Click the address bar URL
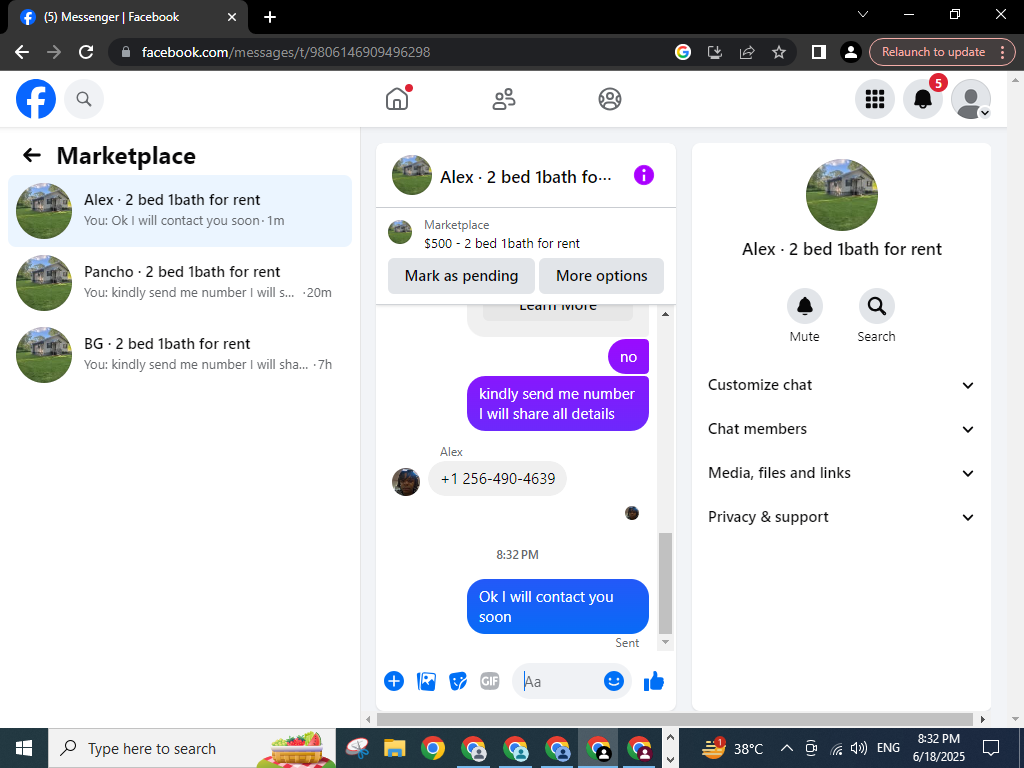Viewport: 1024px width, 768px height. pos(286,52)
